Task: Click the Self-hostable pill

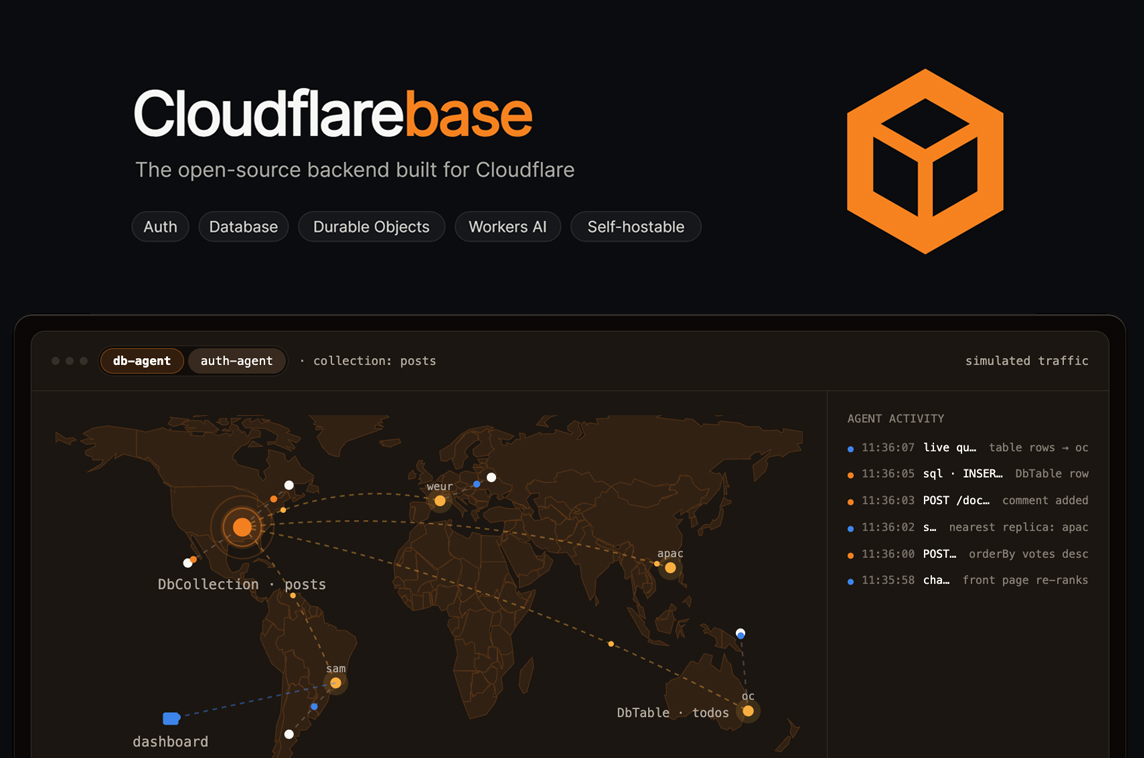Action: (635, 227)
